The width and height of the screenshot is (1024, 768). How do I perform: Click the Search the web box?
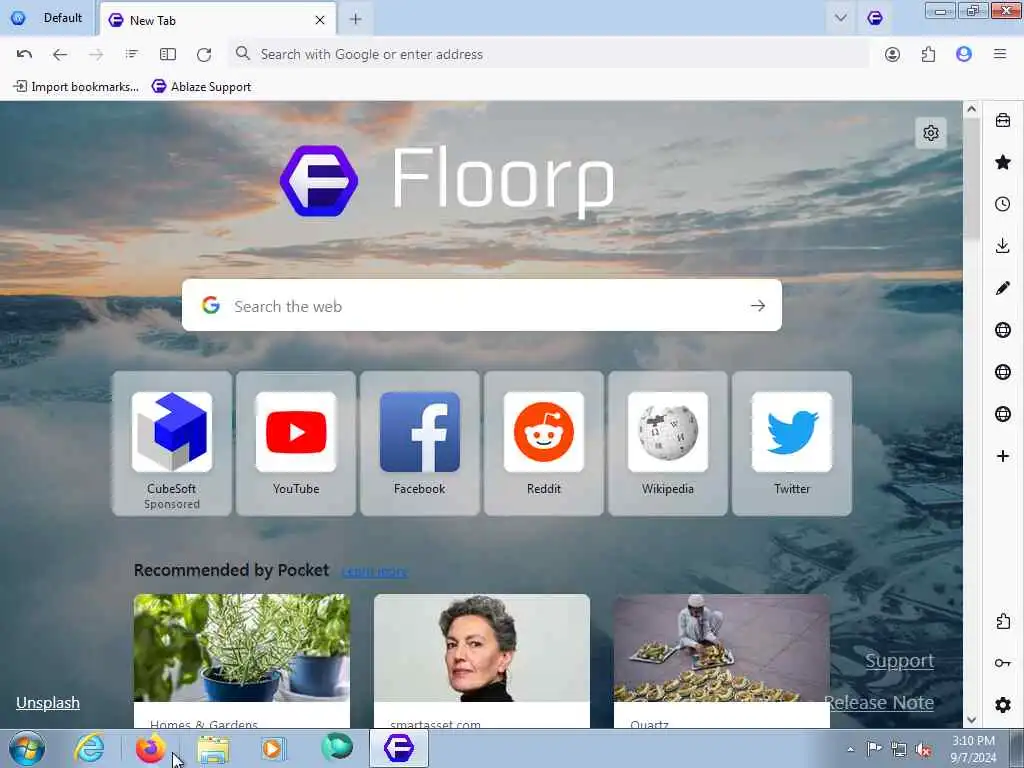pos(481,305)
